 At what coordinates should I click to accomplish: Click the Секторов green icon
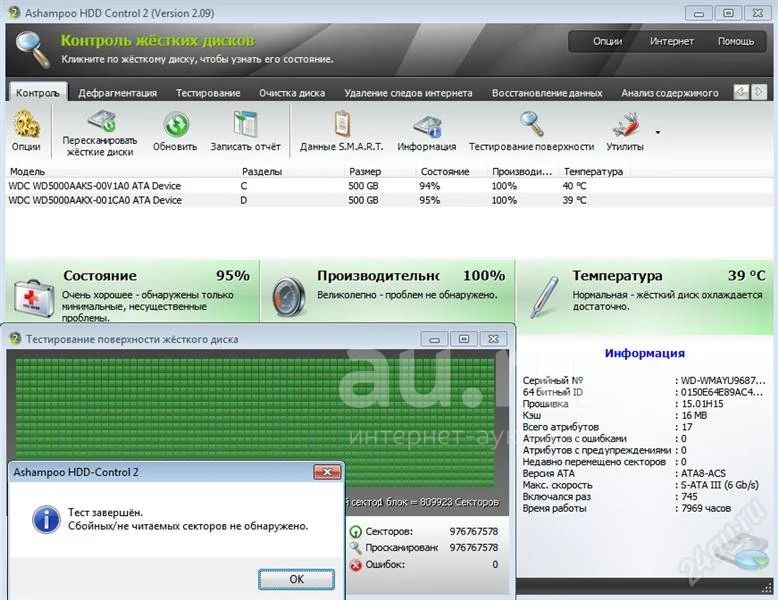pyautogui.click(x=355, y=532)
